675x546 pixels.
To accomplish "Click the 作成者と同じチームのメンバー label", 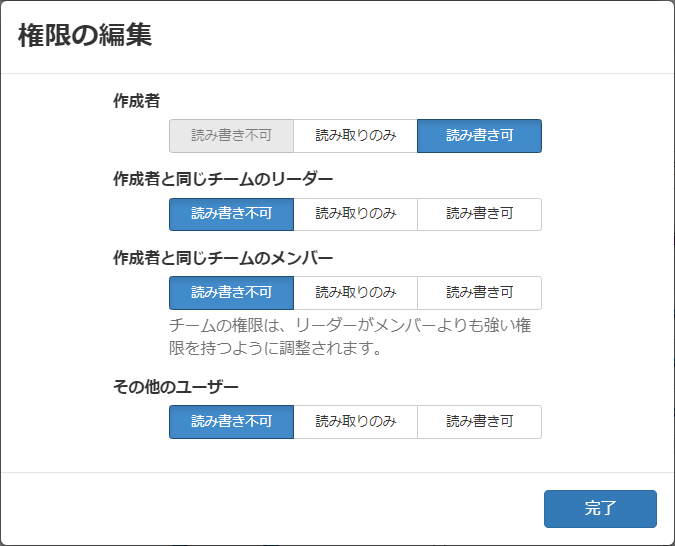I will (x=223, y=258).
